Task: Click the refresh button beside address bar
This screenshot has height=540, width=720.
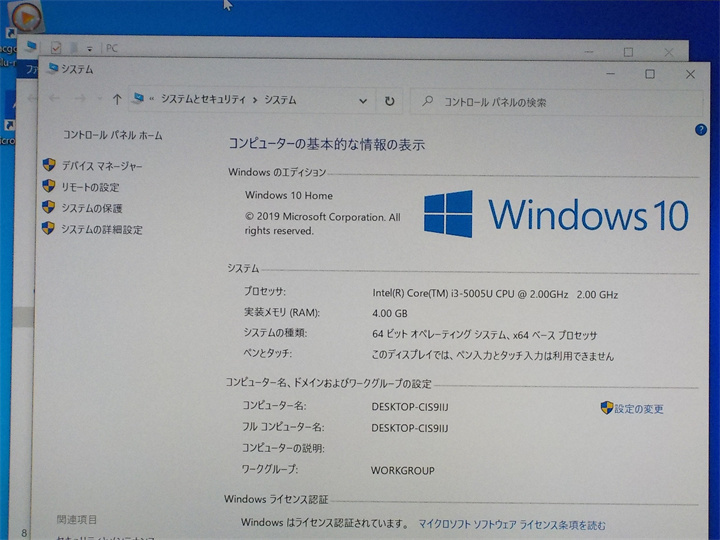Action: pos(389,101)
